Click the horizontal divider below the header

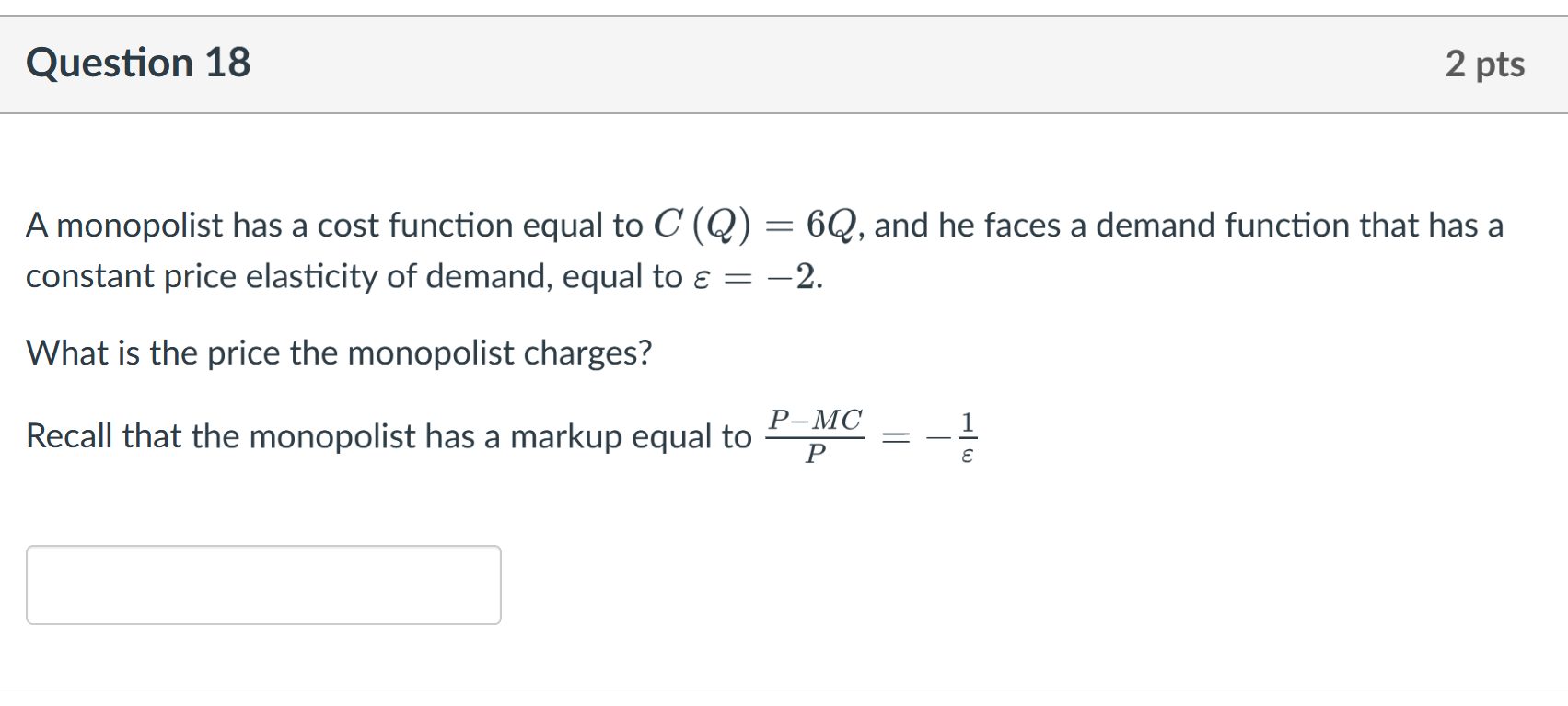[x=783, y=110]
